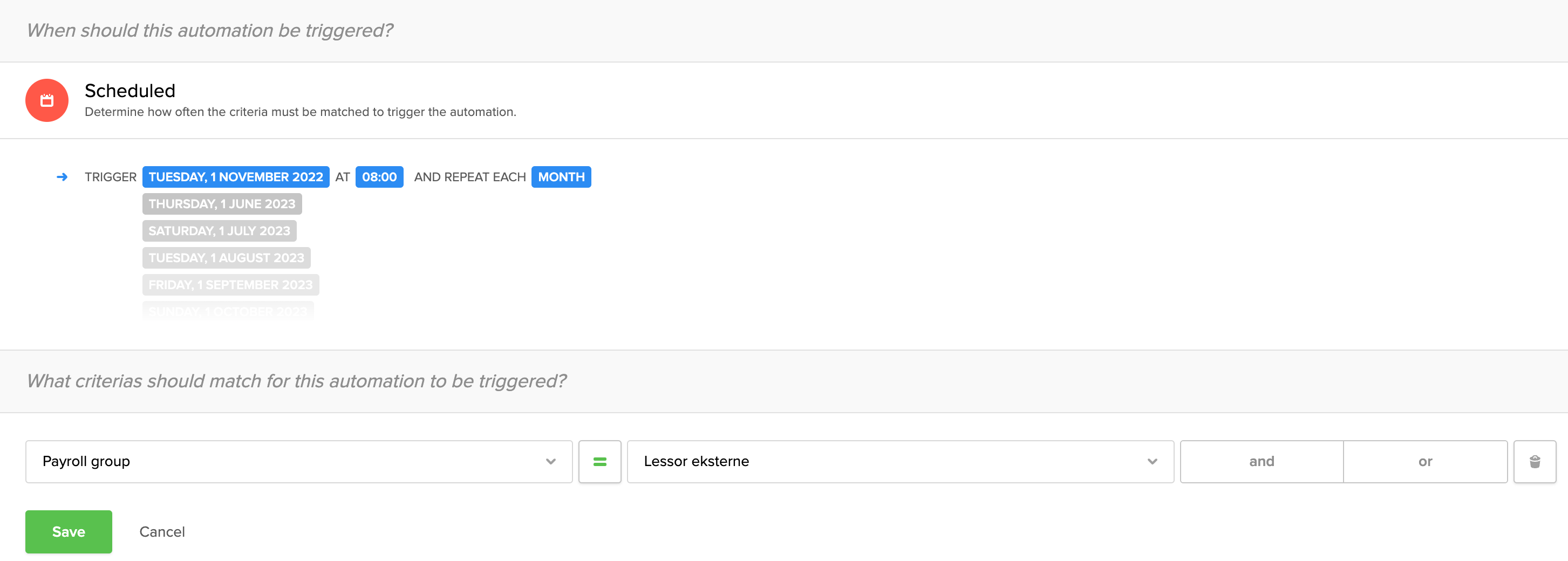Click upcoming date Thursday, 1 June 2023
Screen dimensions: 1568x561
[222, 204]
